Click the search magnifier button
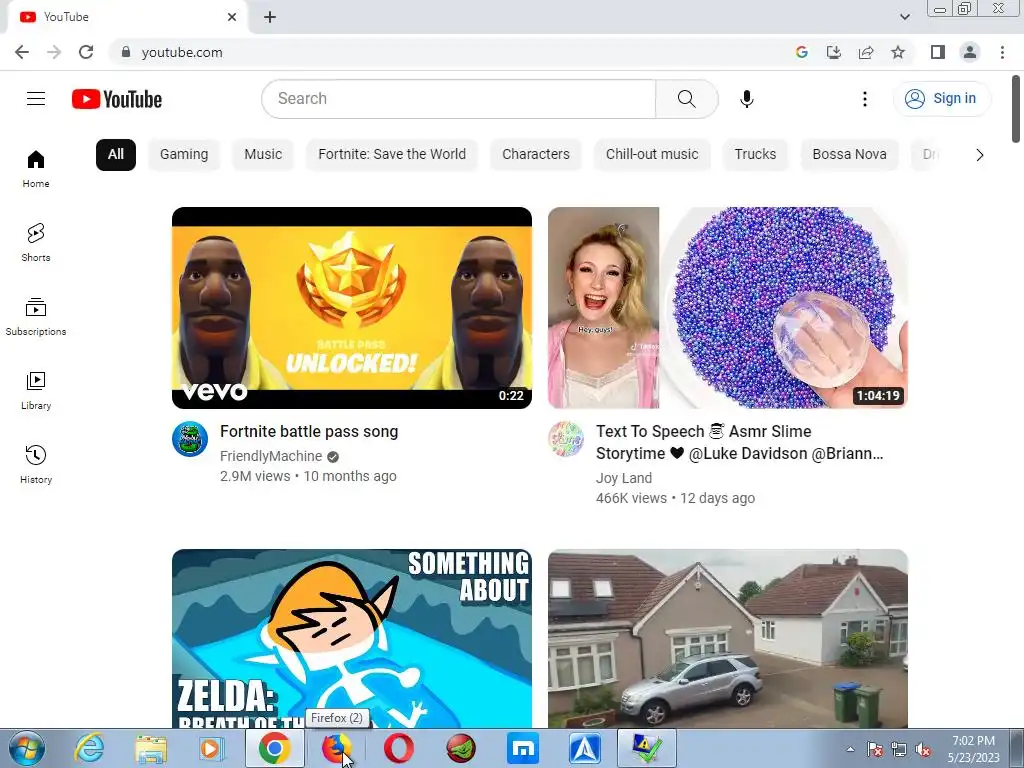Viewport: 1024px width, 768px height. [686, 99]
